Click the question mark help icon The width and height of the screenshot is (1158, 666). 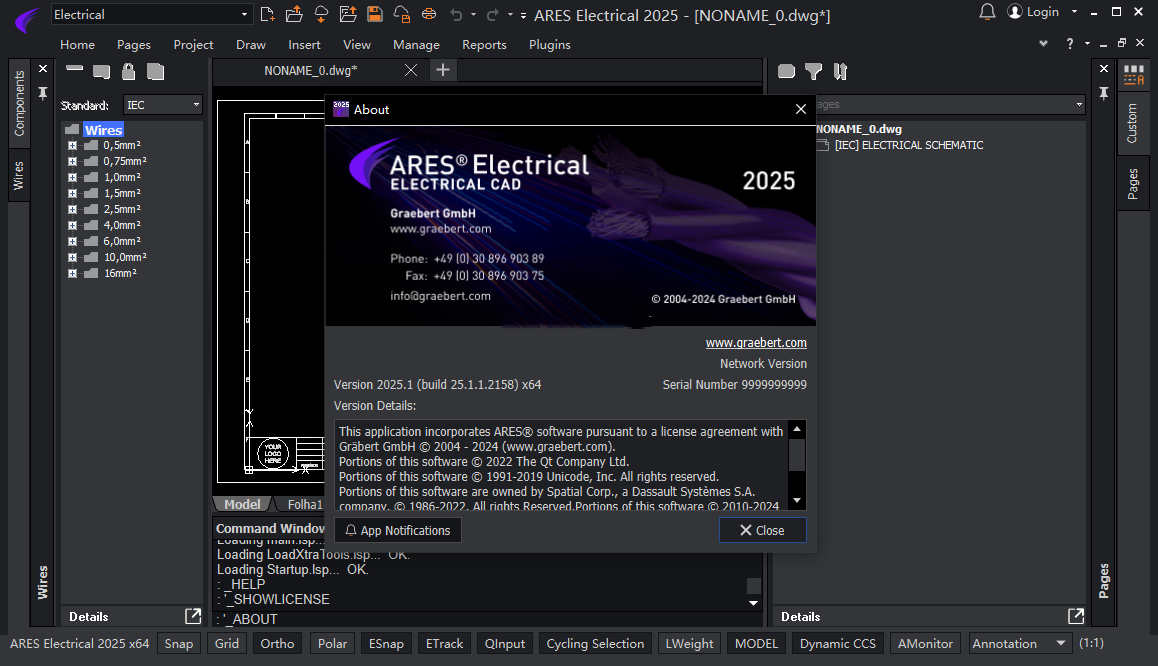pos(1069,44)
